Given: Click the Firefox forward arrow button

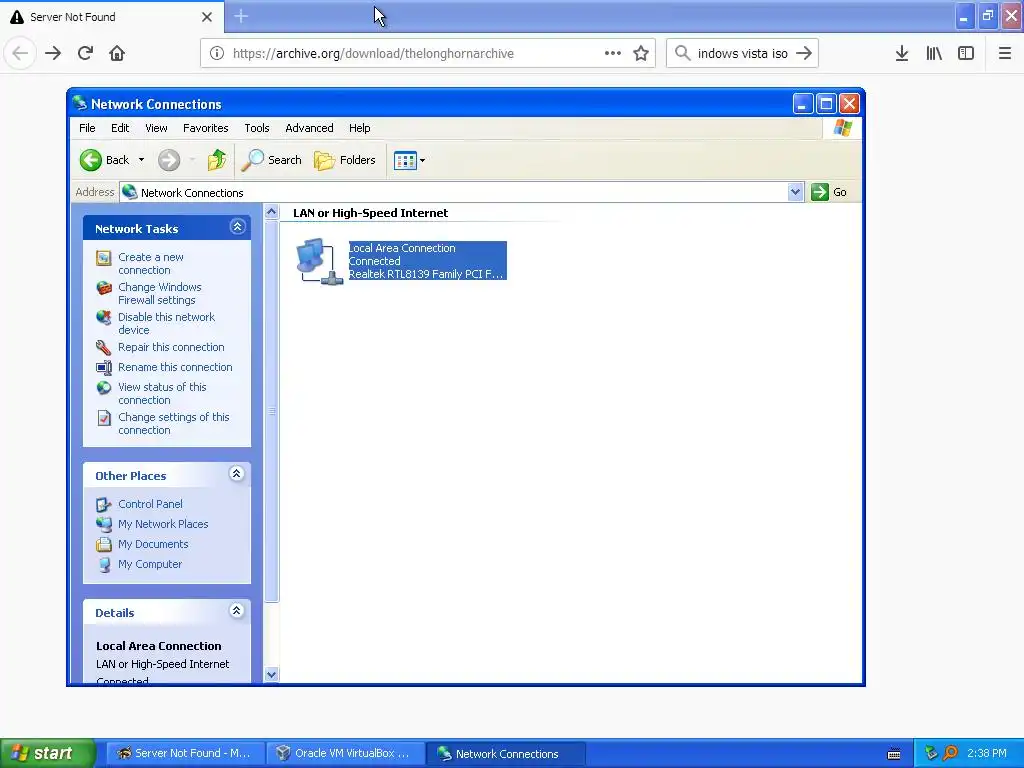Looking at the screenshot, I should point(53,53).
